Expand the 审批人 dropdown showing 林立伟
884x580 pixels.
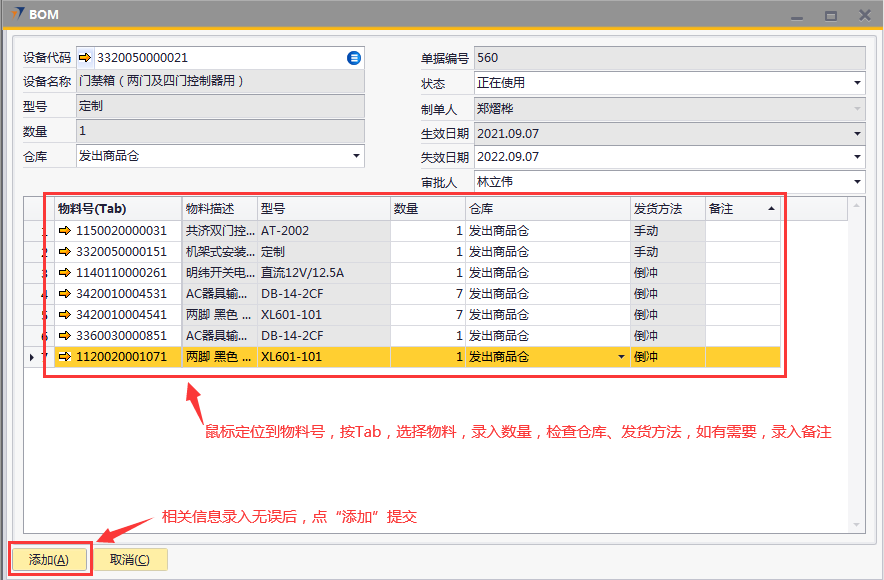click(857, 182)
